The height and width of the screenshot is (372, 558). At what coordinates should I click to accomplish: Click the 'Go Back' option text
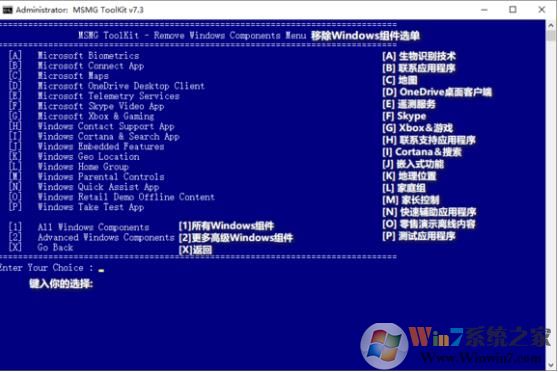pos(55,247)
